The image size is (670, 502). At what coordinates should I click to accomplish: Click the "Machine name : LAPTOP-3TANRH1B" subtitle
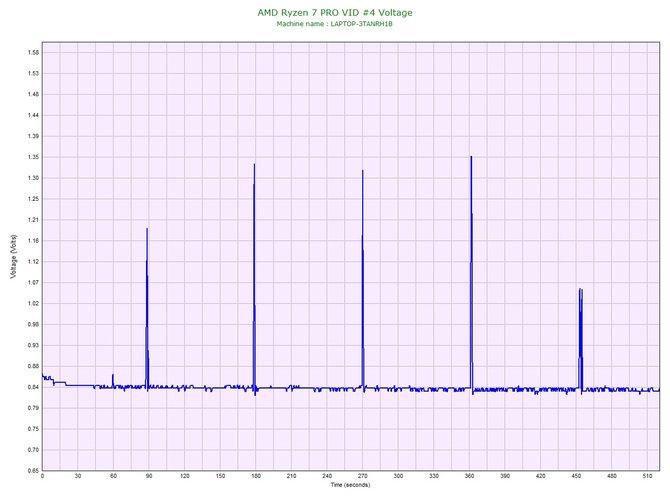click(x=334, y=24)
